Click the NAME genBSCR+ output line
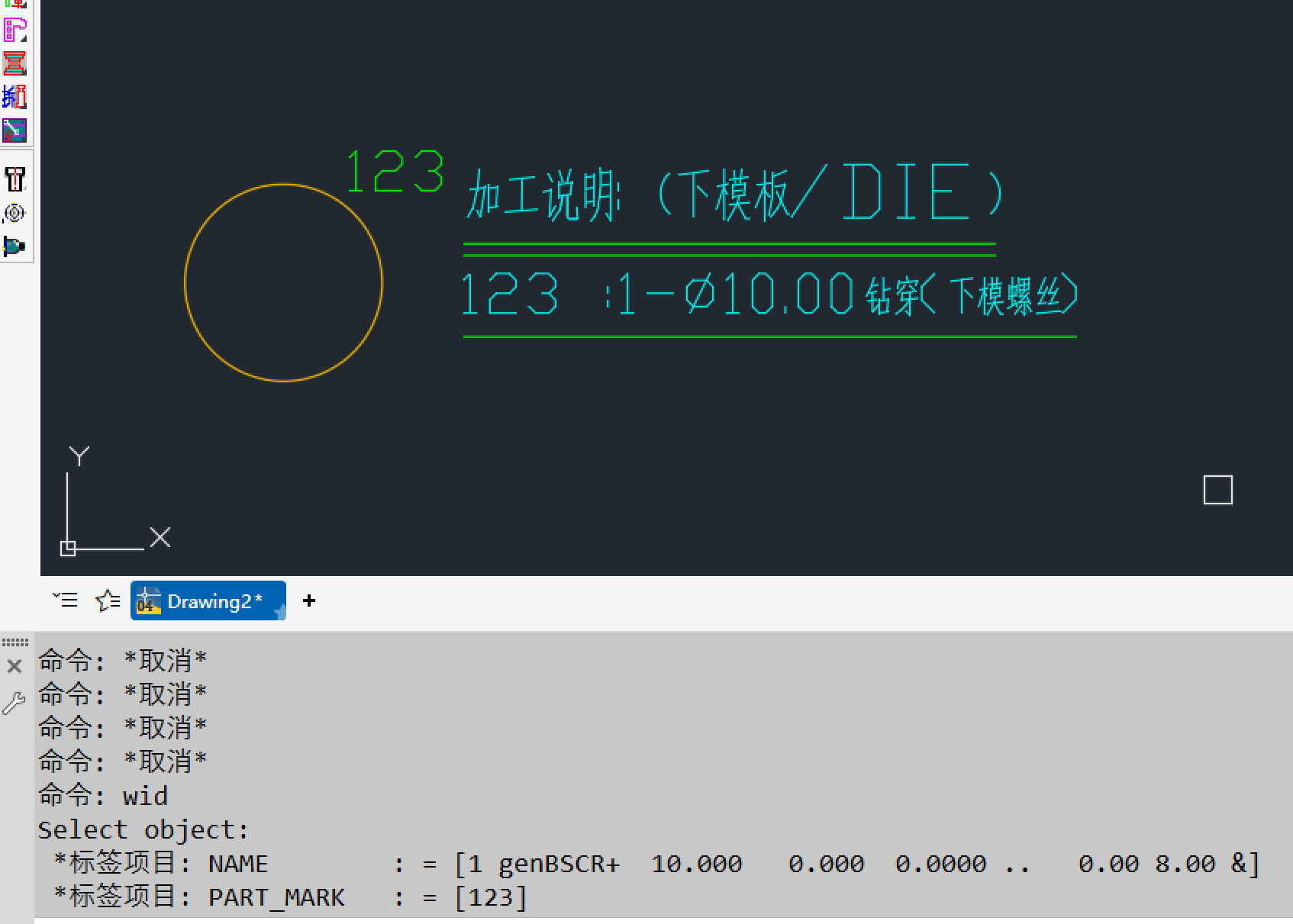 (656, 864)
